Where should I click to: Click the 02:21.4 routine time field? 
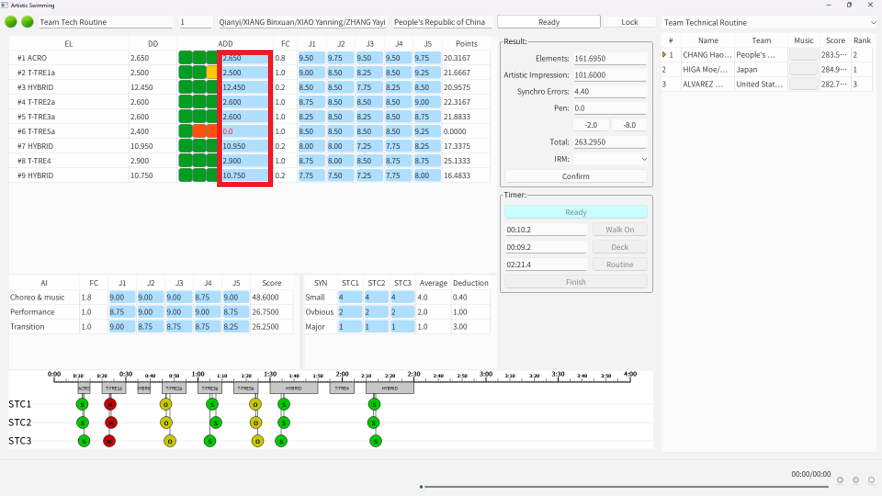[x=546, y=264]
